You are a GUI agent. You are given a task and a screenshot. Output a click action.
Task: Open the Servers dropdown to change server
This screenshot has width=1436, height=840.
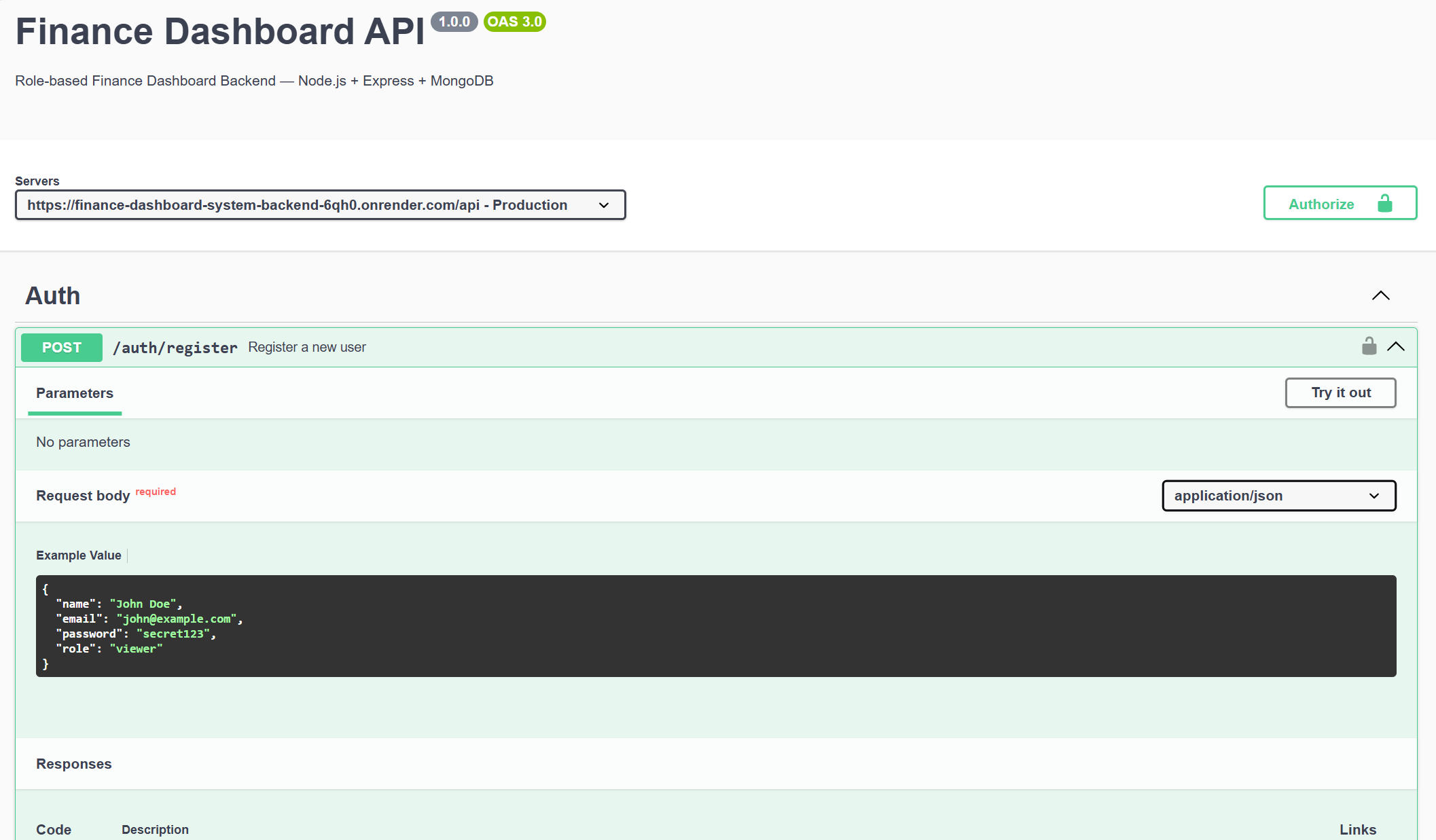(x=321, y=204)
